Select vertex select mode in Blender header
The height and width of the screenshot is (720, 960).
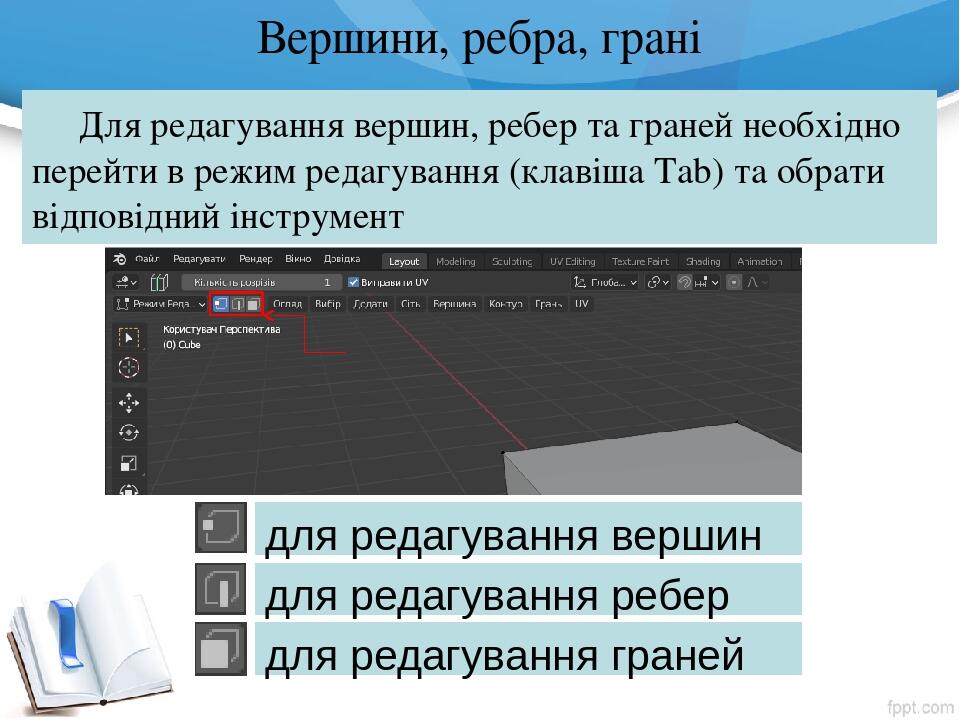[x=220, y=304]
